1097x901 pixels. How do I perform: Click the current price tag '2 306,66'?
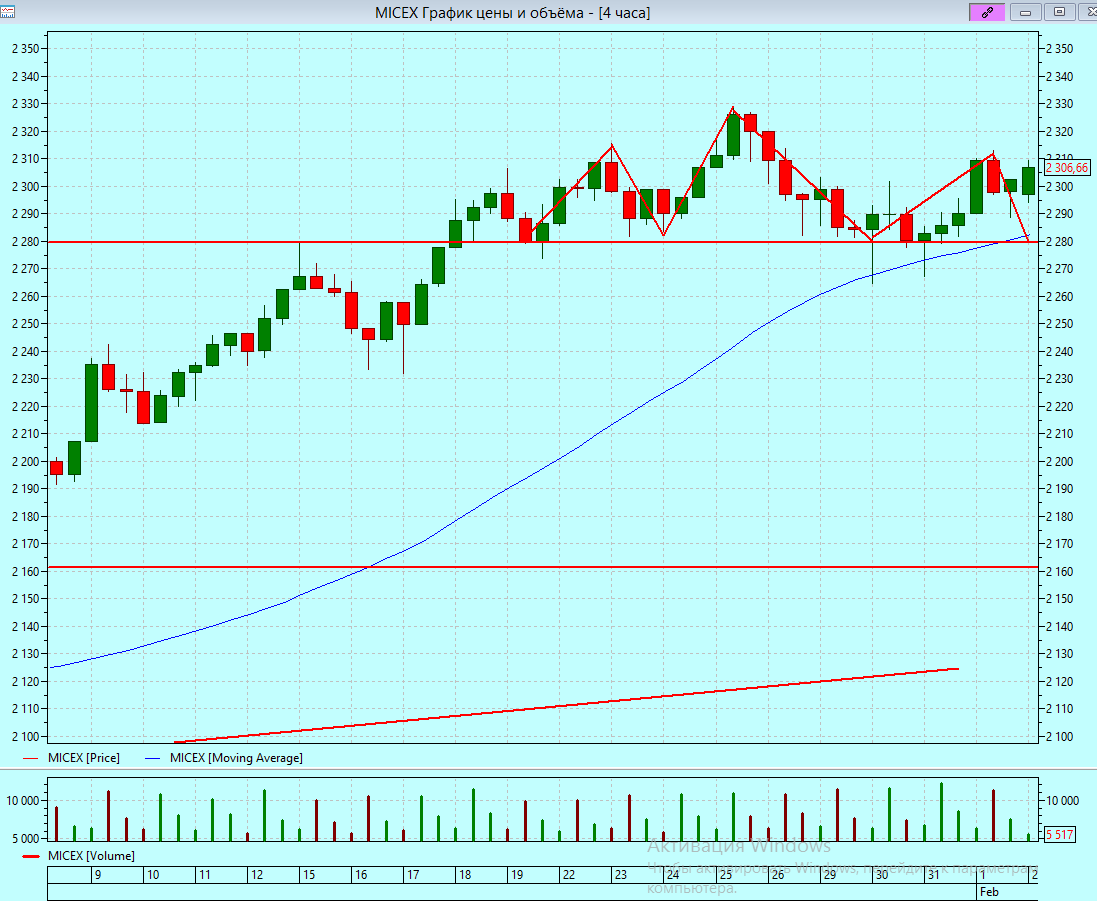pyautogui.click(x=1067, y=168)
